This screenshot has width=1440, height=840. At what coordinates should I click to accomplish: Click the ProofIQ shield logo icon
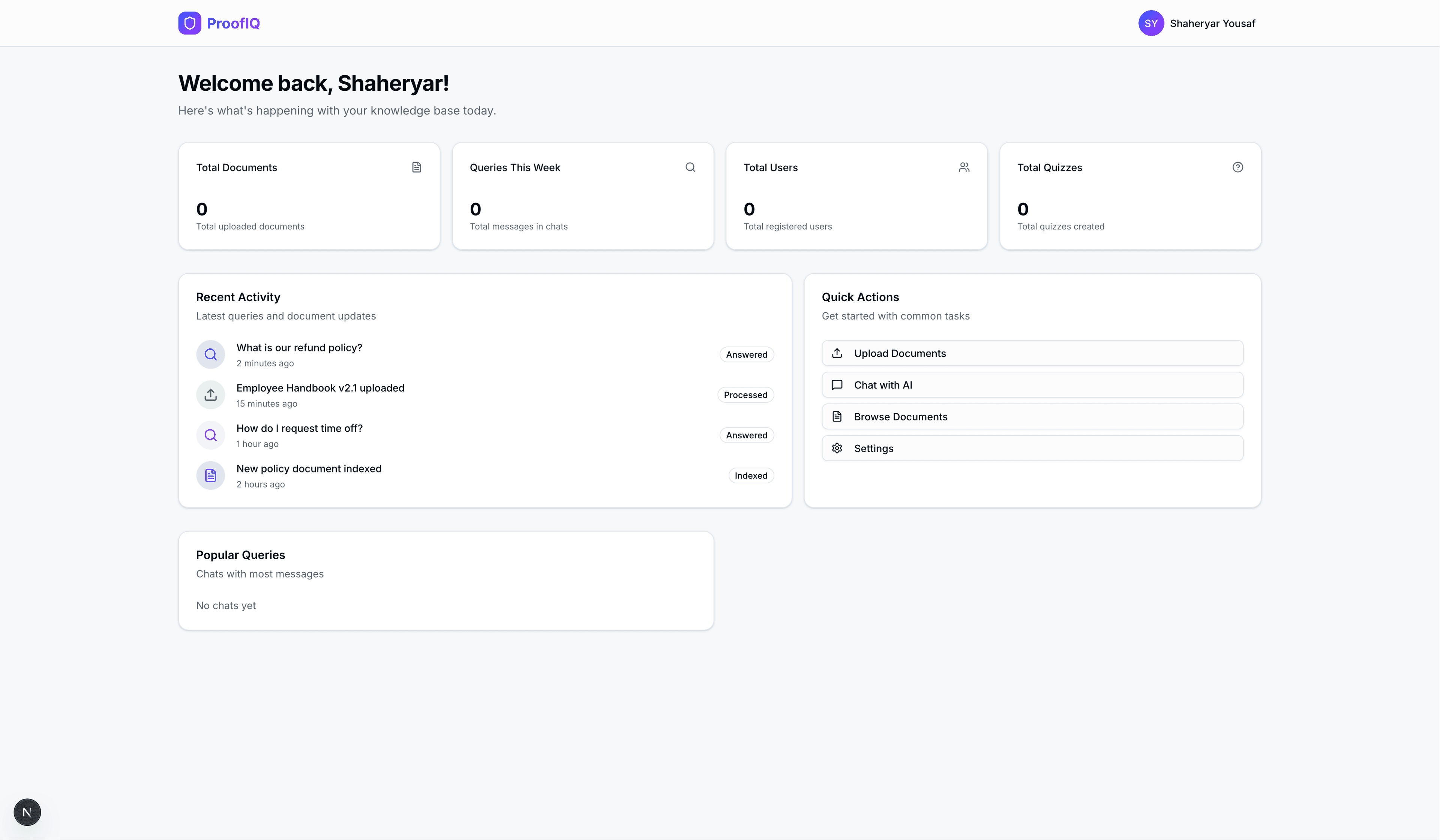coord(189,23)
